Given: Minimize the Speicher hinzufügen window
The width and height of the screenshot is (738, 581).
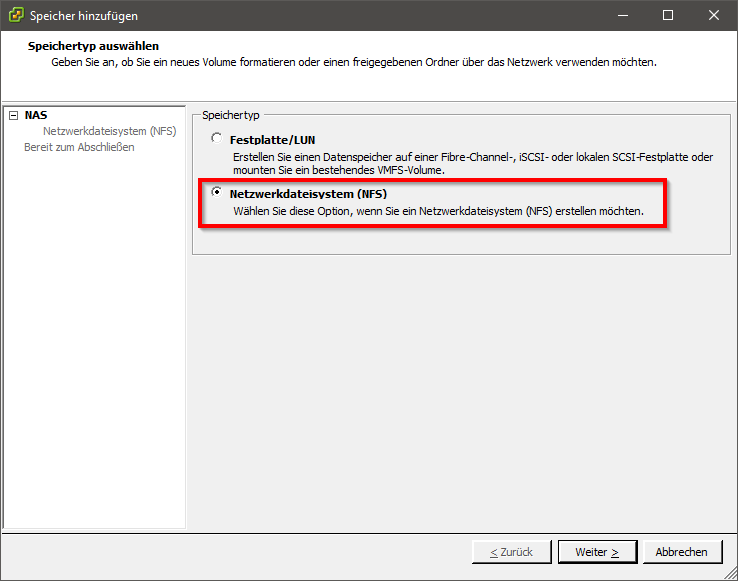Looking at the screenshot, I should click(x=622, y=15).
